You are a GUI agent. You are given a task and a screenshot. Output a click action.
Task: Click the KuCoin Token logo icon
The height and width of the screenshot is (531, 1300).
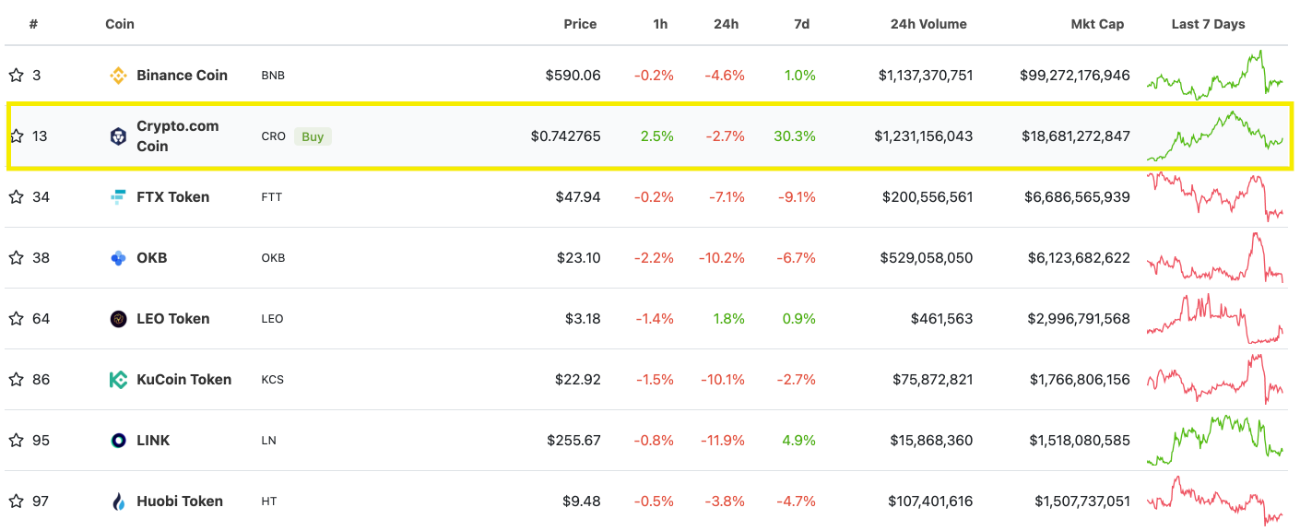tap(118, 380)
